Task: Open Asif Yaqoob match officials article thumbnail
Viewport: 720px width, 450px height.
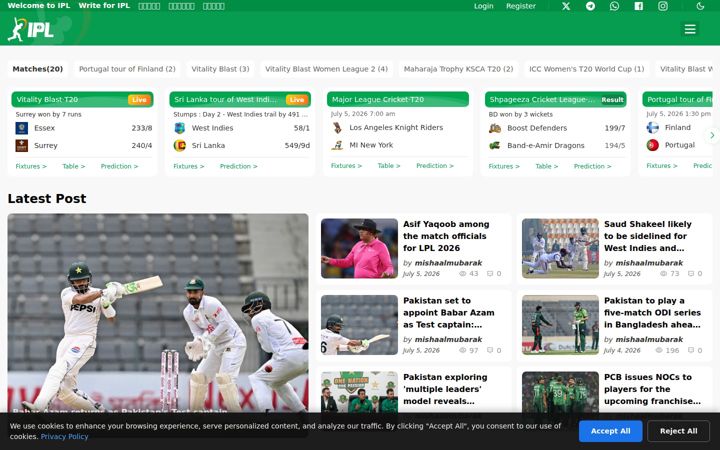Action: [360, 248]
